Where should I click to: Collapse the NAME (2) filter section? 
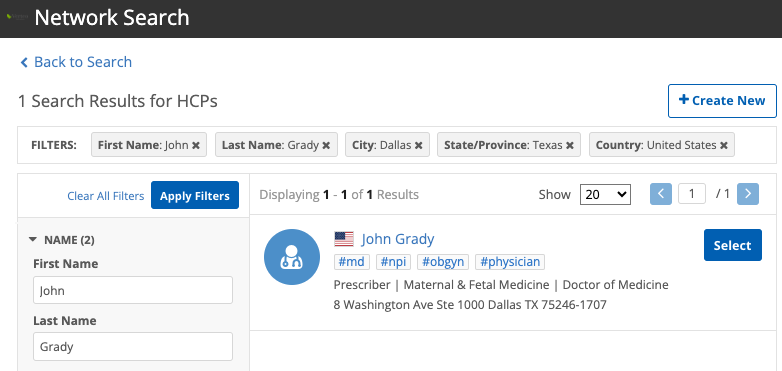tap(33, 240)
